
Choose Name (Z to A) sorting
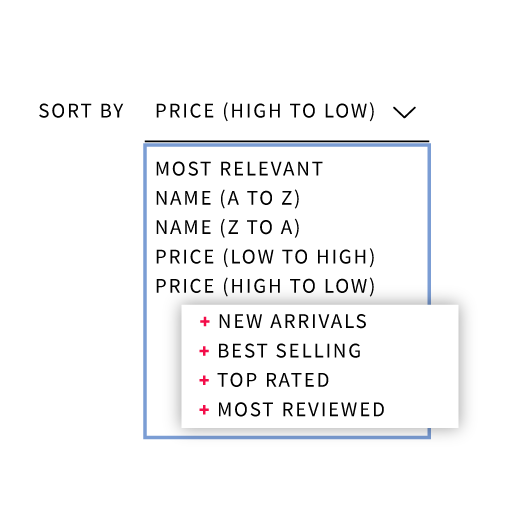pyautogui.click(x=228, y=227)
